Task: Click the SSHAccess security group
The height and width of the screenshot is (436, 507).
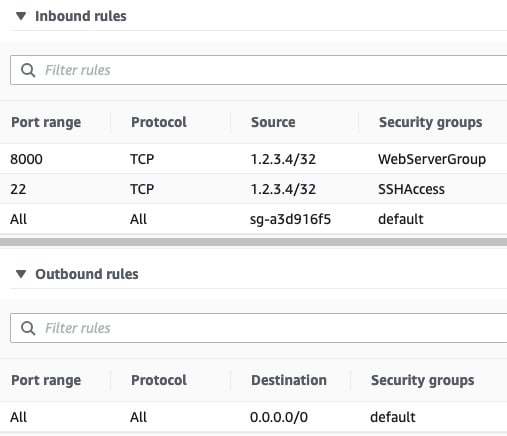Action: click(411, 189)
